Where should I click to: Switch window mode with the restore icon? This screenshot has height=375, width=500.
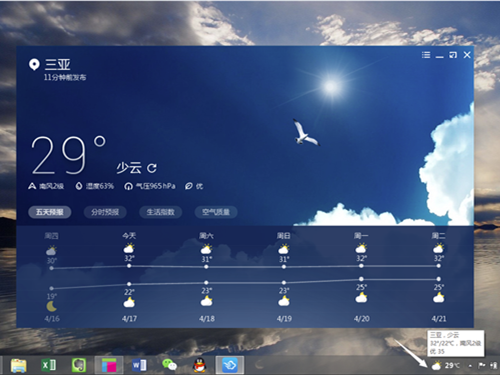(453, 55)
